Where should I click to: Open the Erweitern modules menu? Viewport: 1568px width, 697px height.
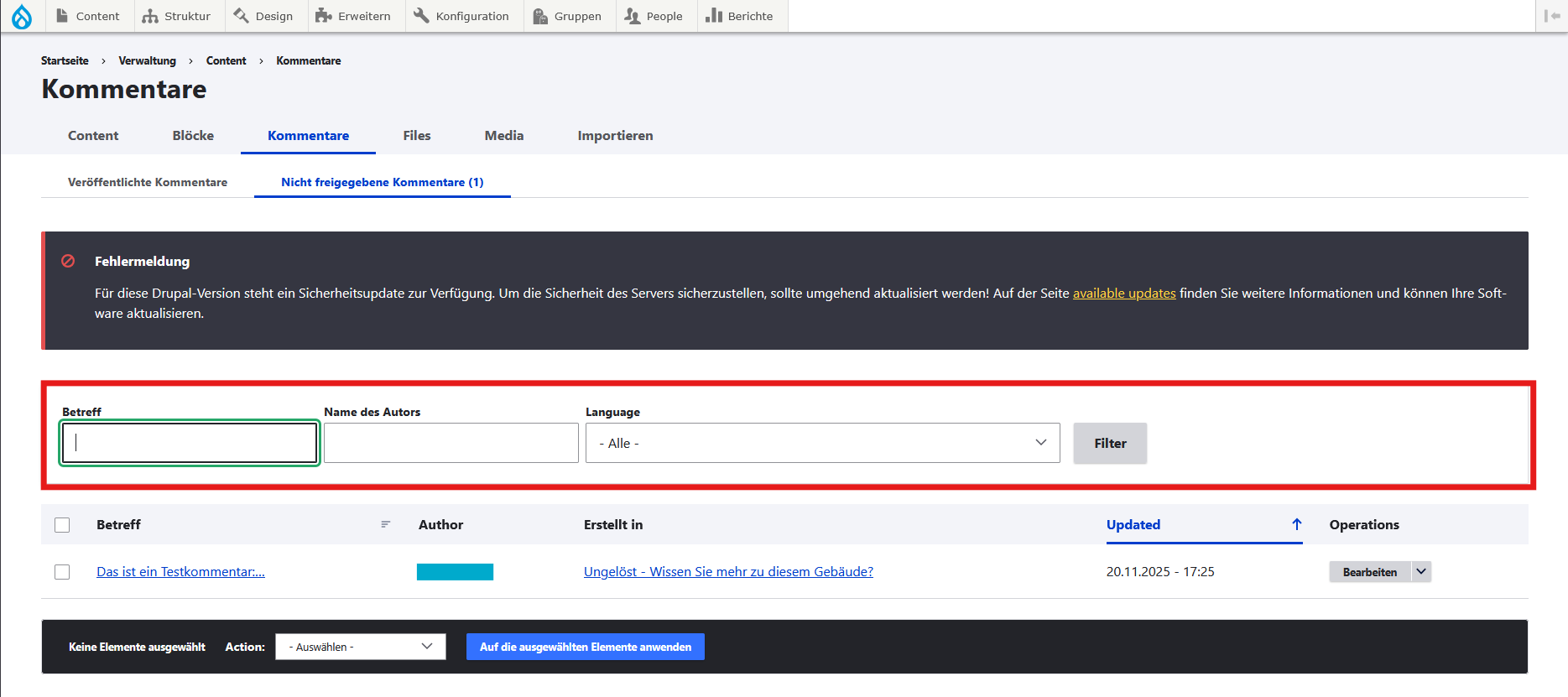coord(352,16)
